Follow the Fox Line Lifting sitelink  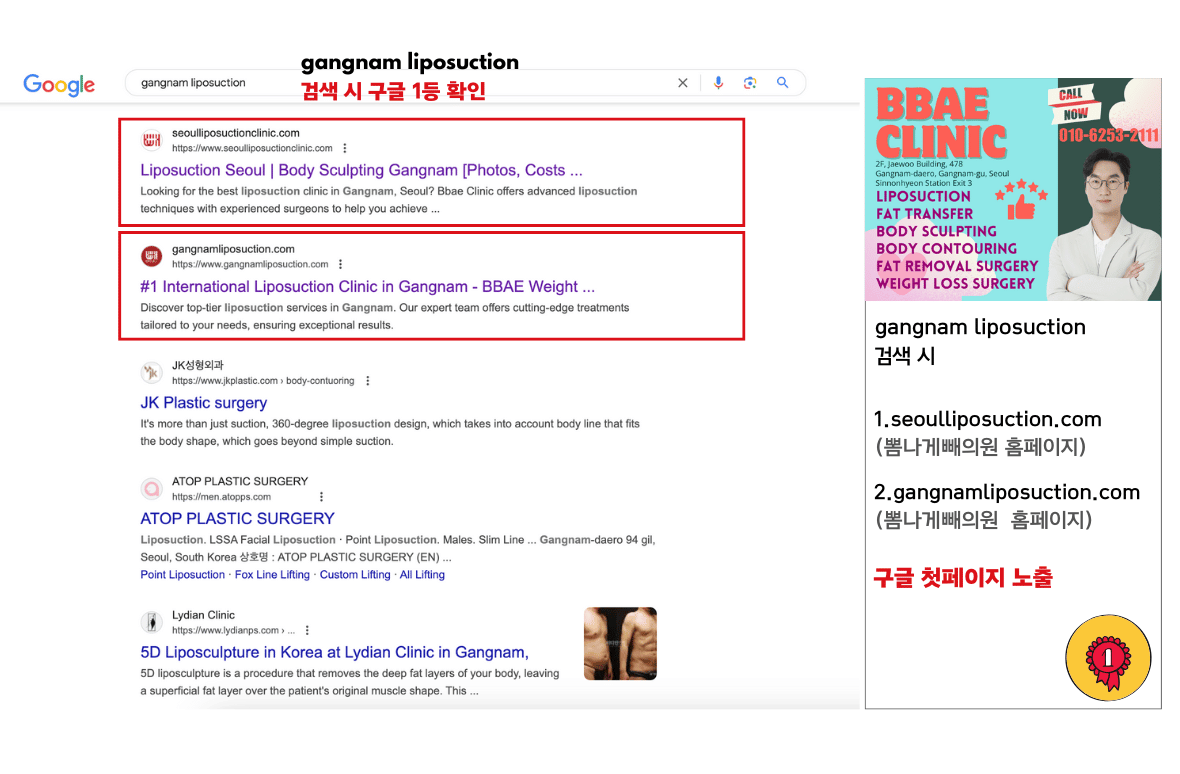coord(272,575)
